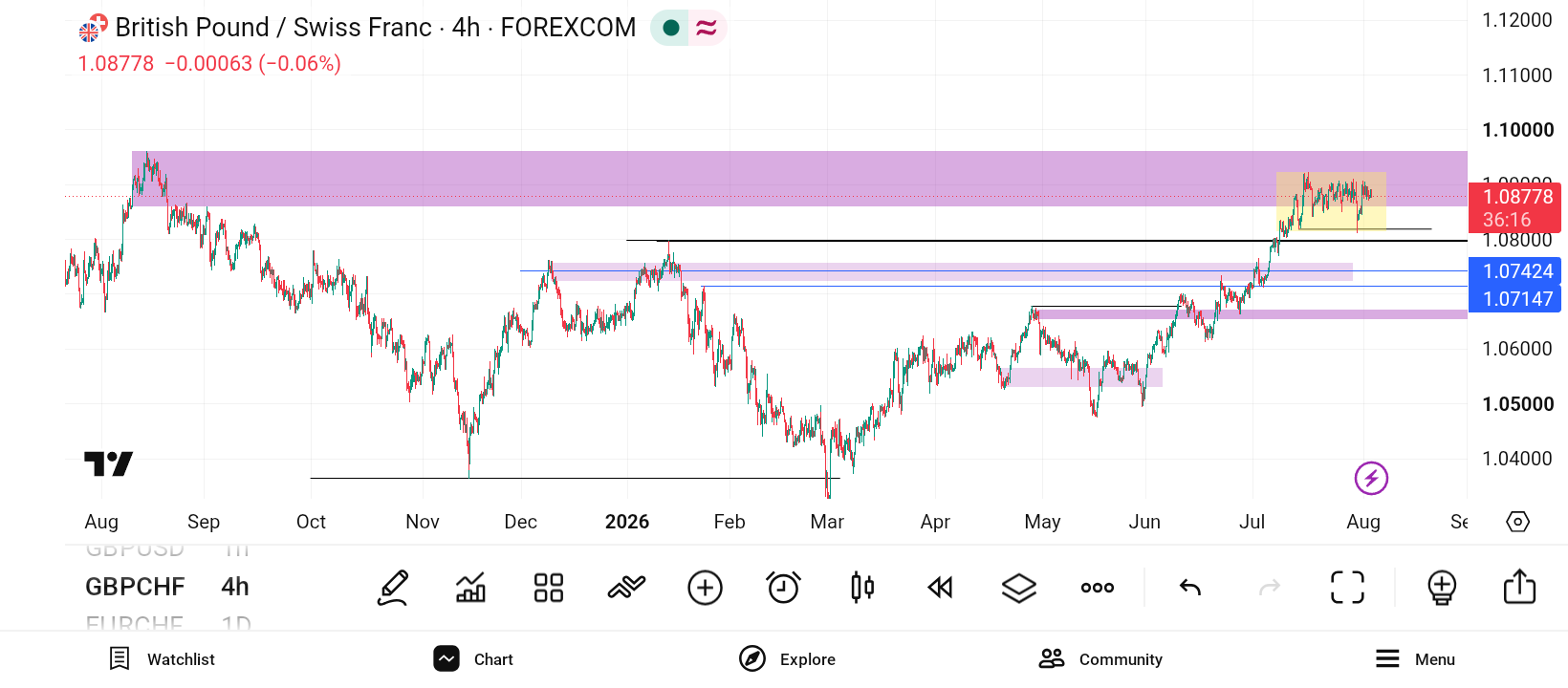The width and height of the screenshot is (1568, 688).
Task: Start bar replay with the rewind icon
Action: point(941,588)
